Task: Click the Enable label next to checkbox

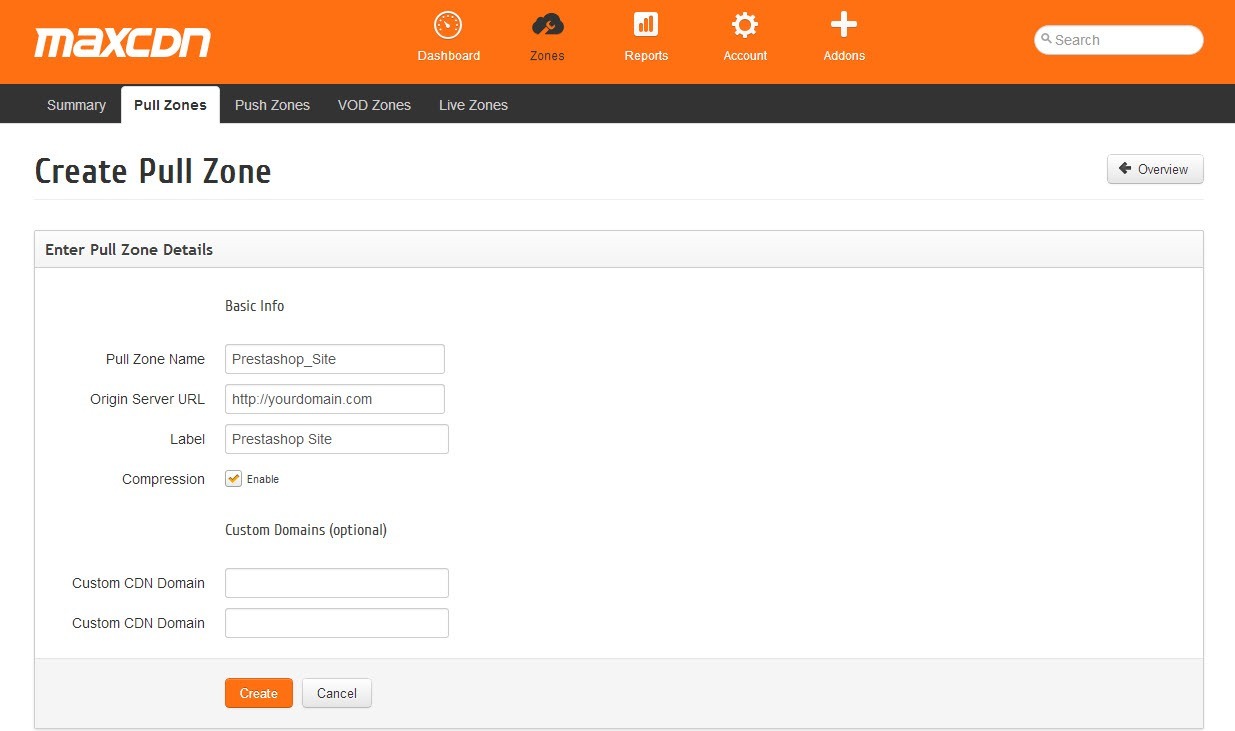Action: [x=263, y=479]
